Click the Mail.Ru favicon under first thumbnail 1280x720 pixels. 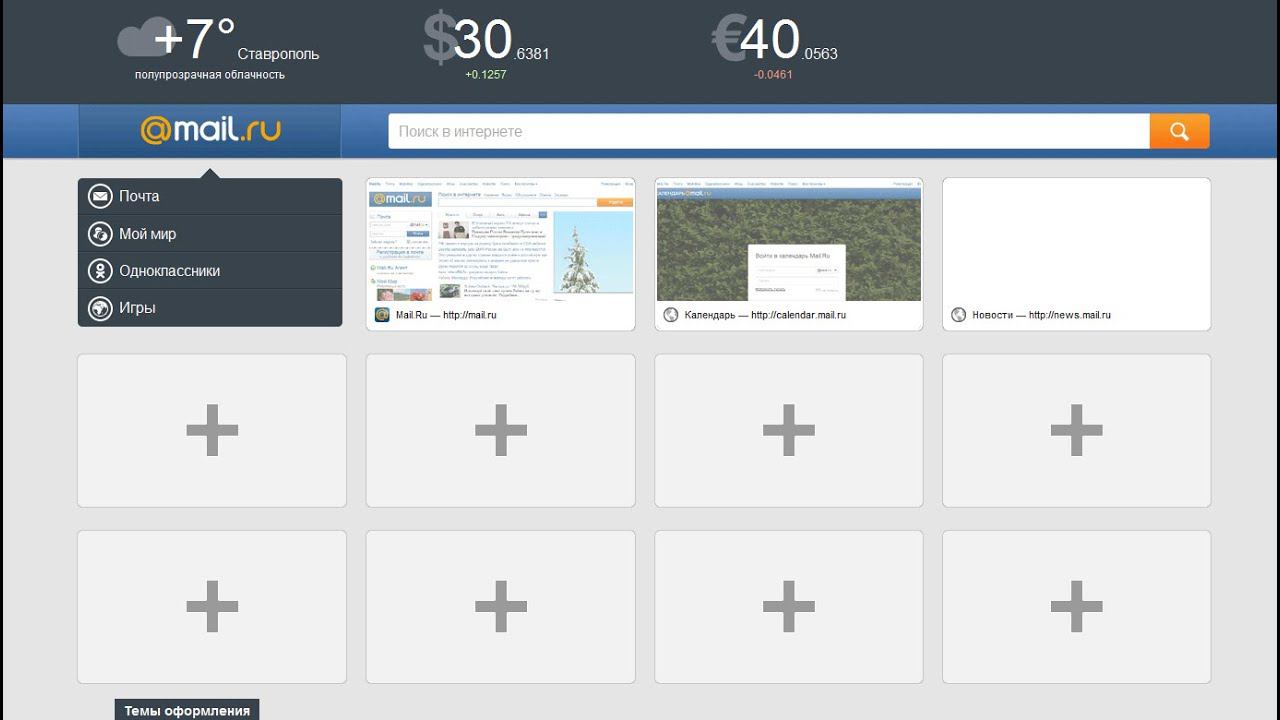pyautogui.click(x=382, y=315)
